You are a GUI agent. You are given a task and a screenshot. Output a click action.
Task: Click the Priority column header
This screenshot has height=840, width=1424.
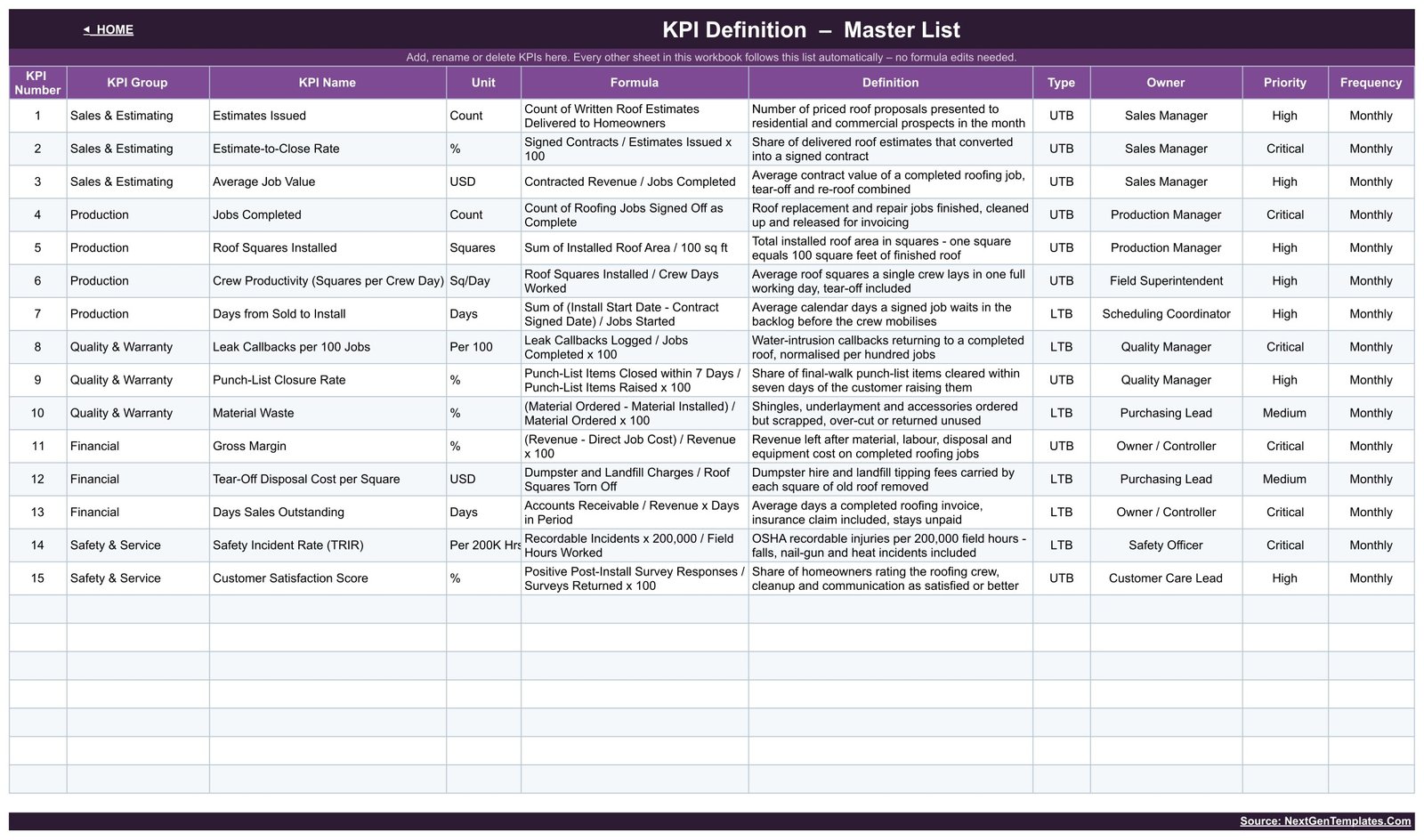pyautogui.click(x=1285, y=82)
